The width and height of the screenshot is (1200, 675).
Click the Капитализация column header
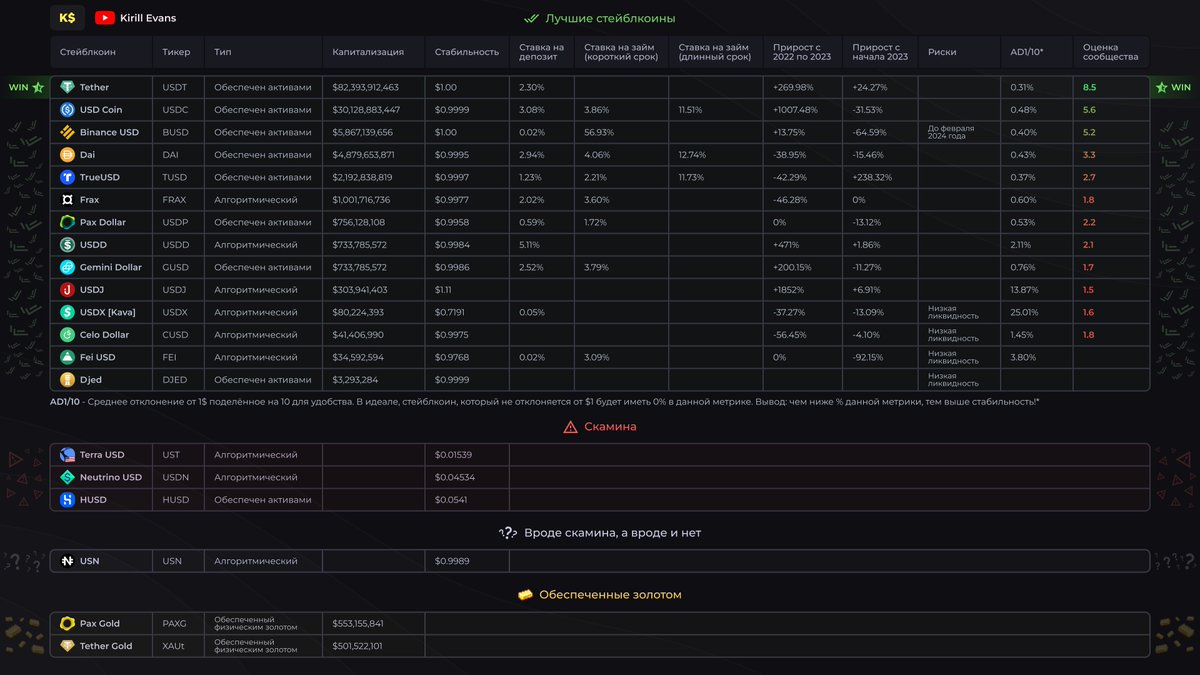point(369,52)
